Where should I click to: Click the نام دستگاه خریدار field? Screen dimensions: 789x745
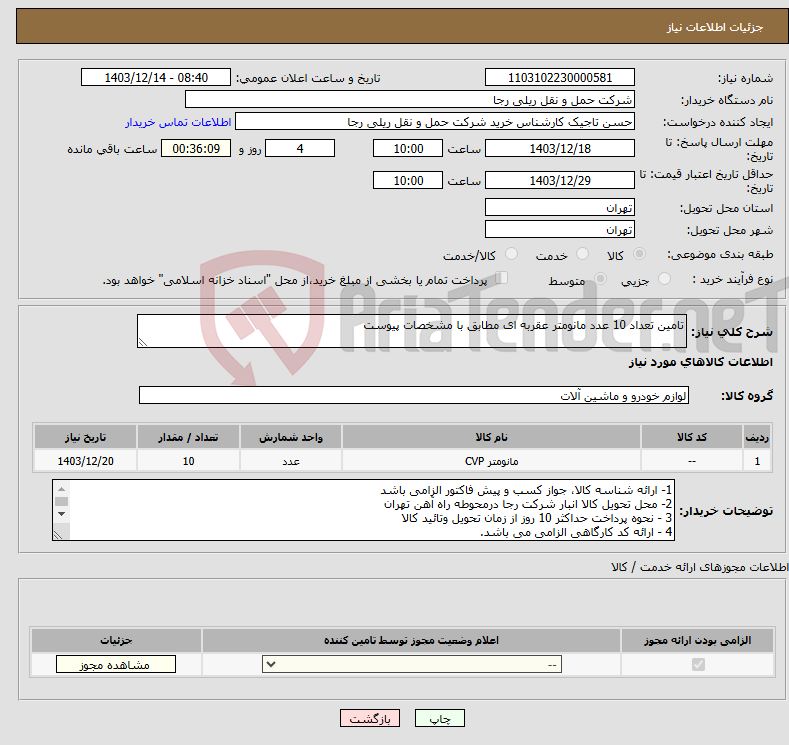[x=410, y=100]
